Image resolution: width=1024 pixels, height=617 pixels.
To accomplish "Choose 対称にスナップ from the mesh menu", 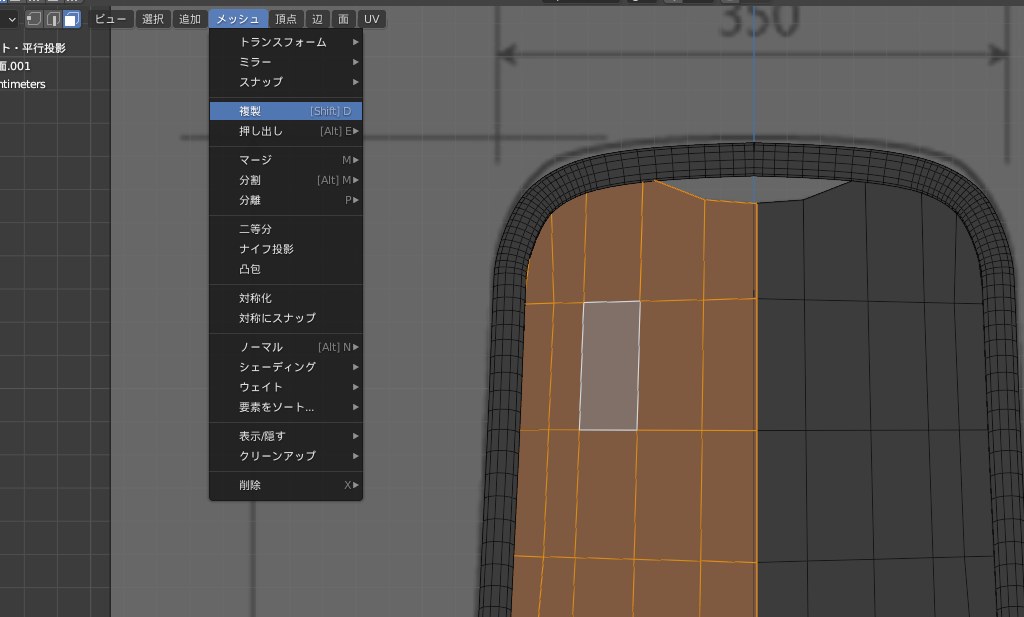I will point(286,318).
